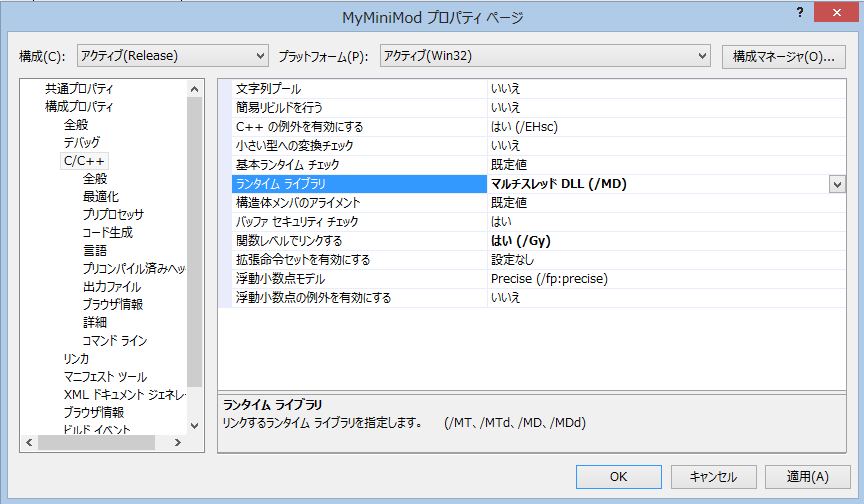Screen dimensions: 864x504
Task: Open the 構成 configuration dropdown
Action: pyautogui.click(x=173, y=56)
